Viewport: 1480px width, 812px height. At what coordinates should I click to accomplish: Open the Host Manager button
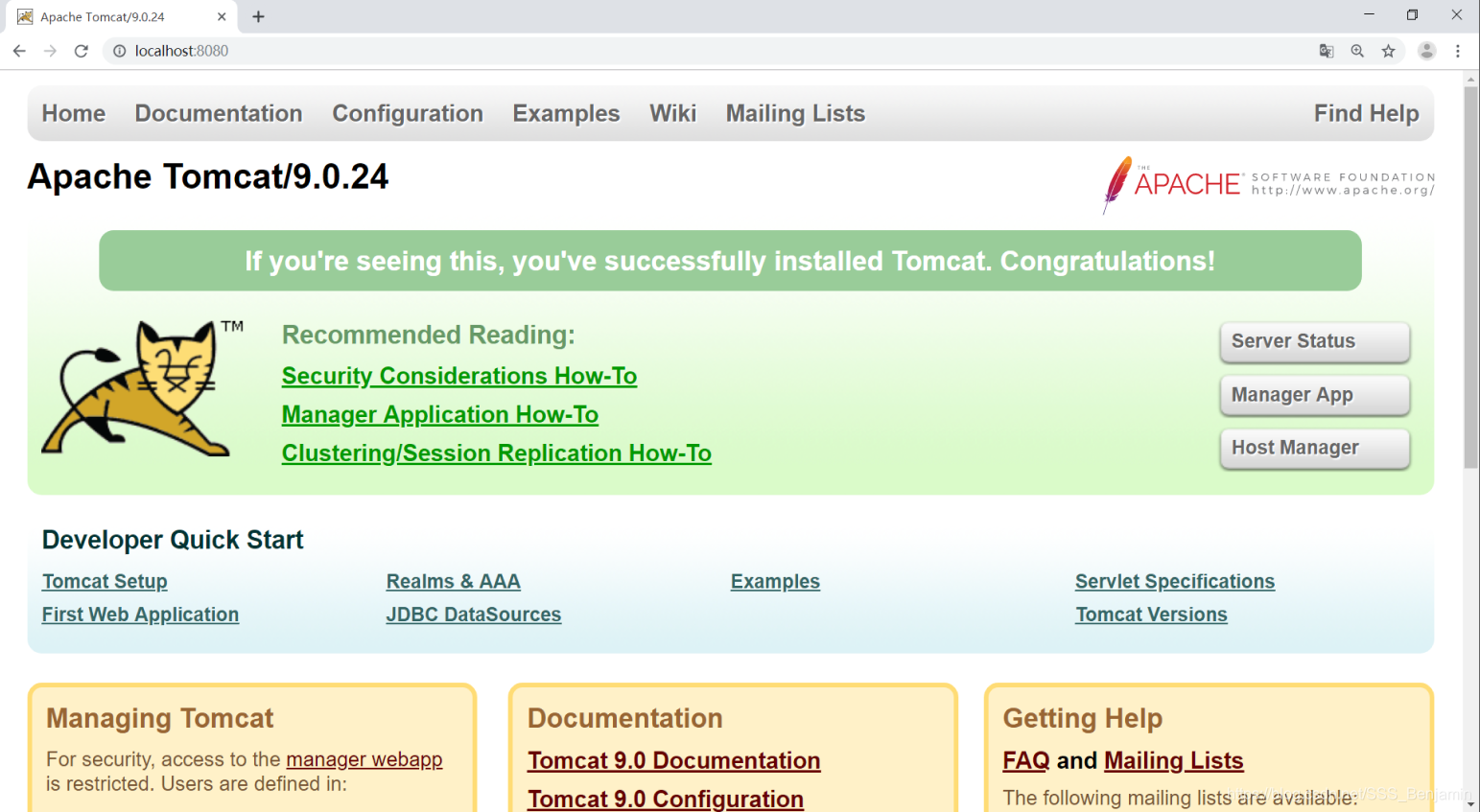point(1314,448)
